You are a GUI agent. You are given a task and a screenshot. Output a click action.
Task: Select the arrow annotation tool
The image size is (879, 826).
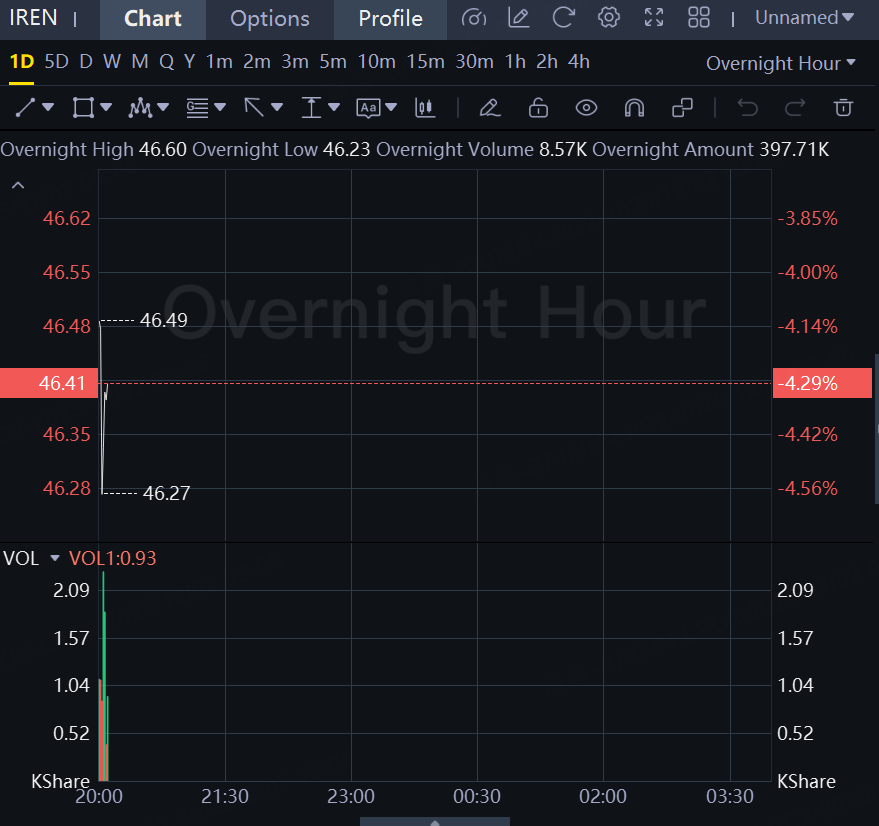point(254,107)
